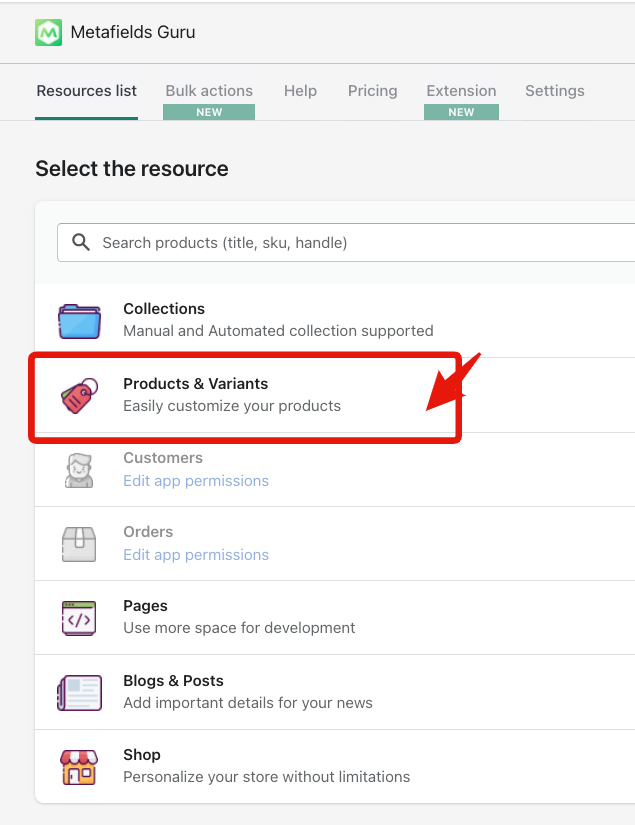Open the Pricing tab

coord(373,91)
